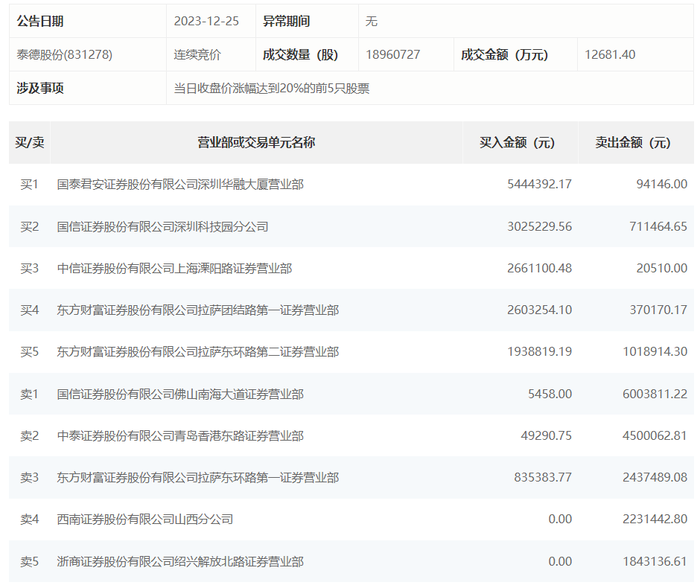Select the 0.00 buy amount in 卖4 row
The image size is (700, 588).
[x=560, y=519]
